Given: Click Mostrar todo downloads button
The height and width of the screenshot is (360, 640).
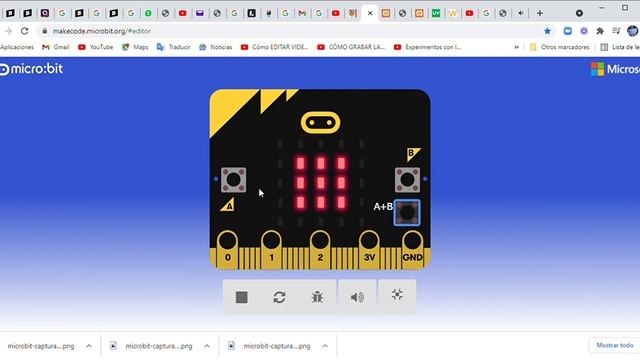Looking at the screenshot, I should (615, 345).
